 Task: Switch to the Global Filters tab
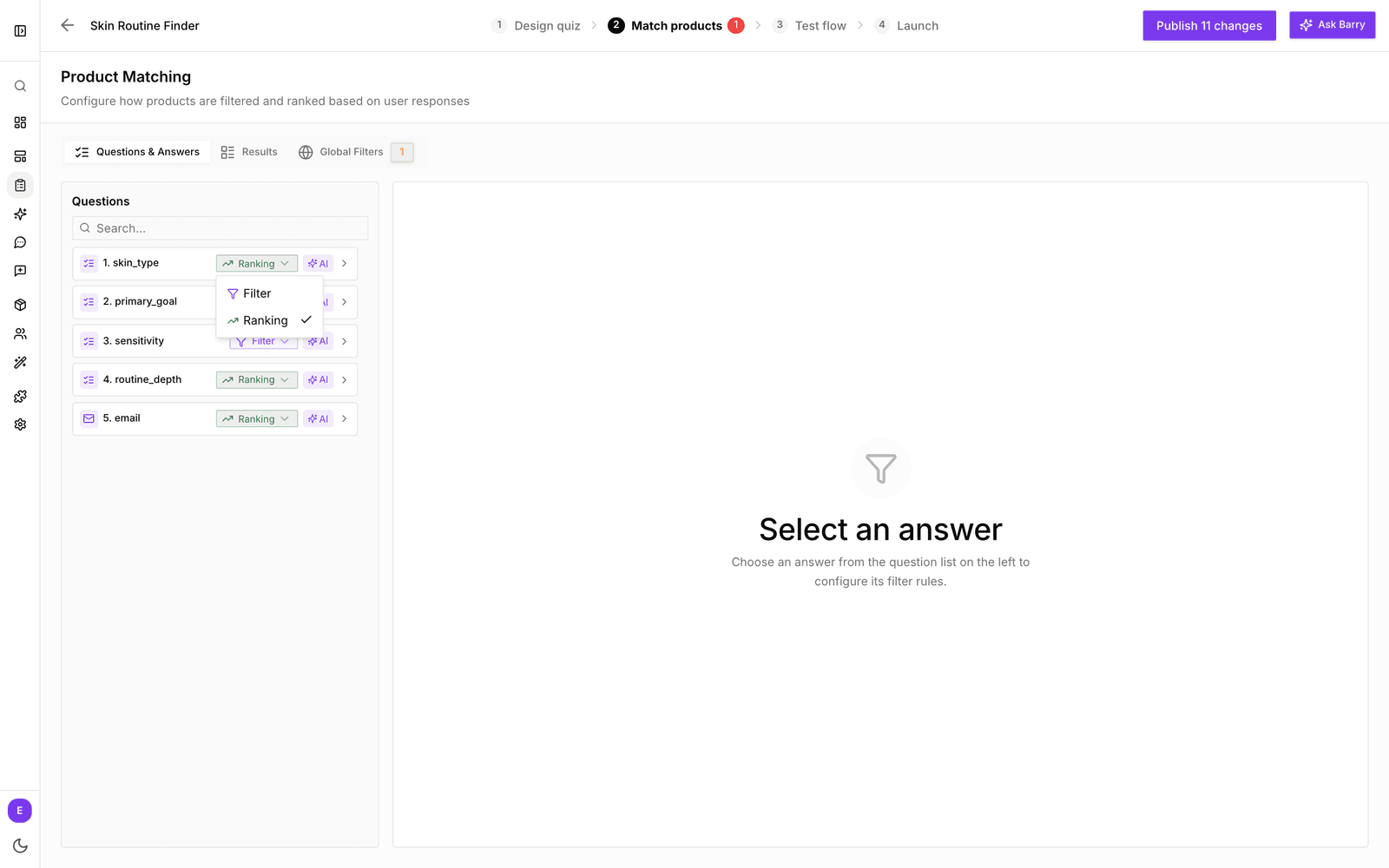tap(356, 152)
